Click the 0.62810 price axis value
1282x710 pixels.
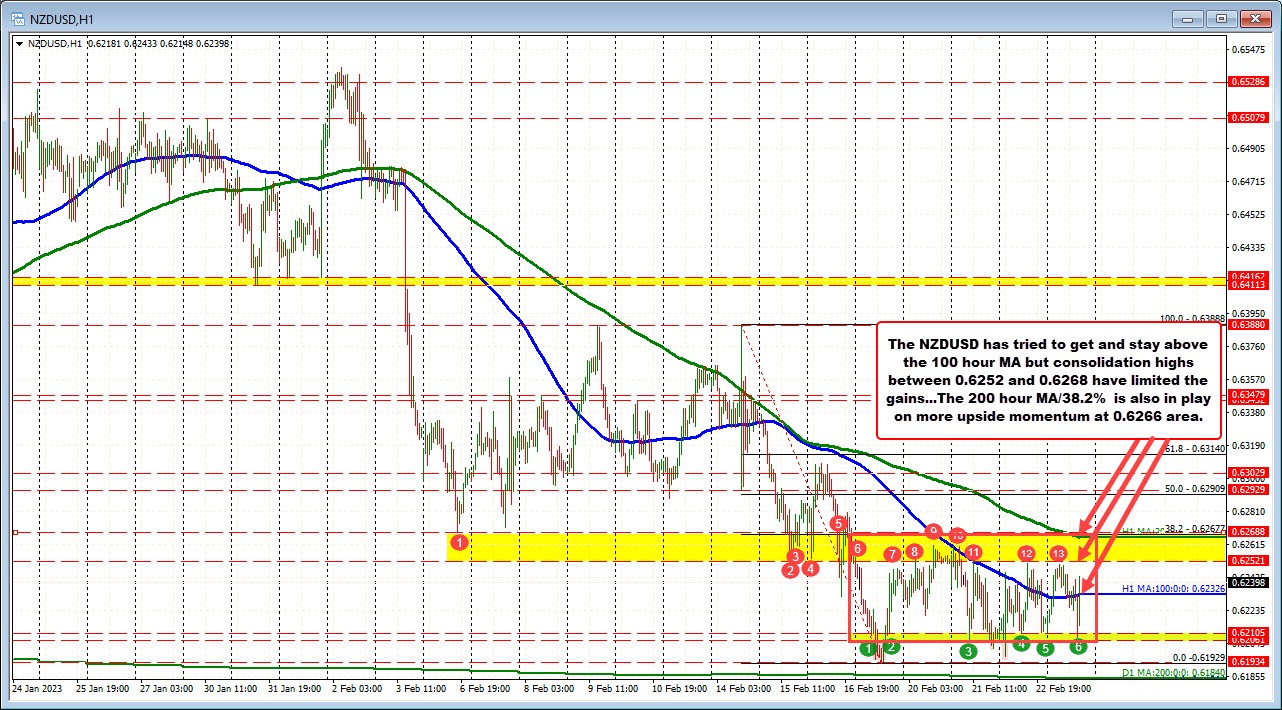[1248, 512]
